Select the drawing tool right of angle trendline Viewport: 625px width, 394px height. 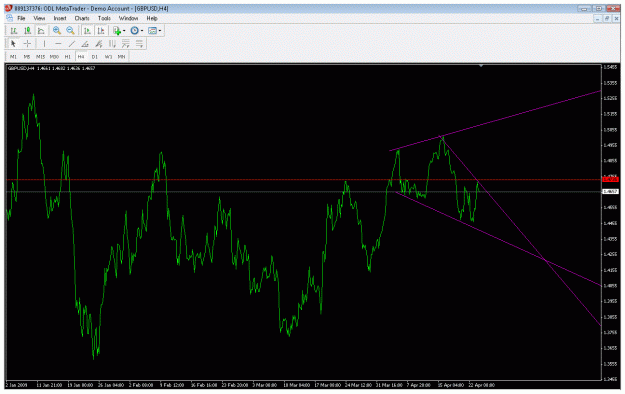click(99, 43)
